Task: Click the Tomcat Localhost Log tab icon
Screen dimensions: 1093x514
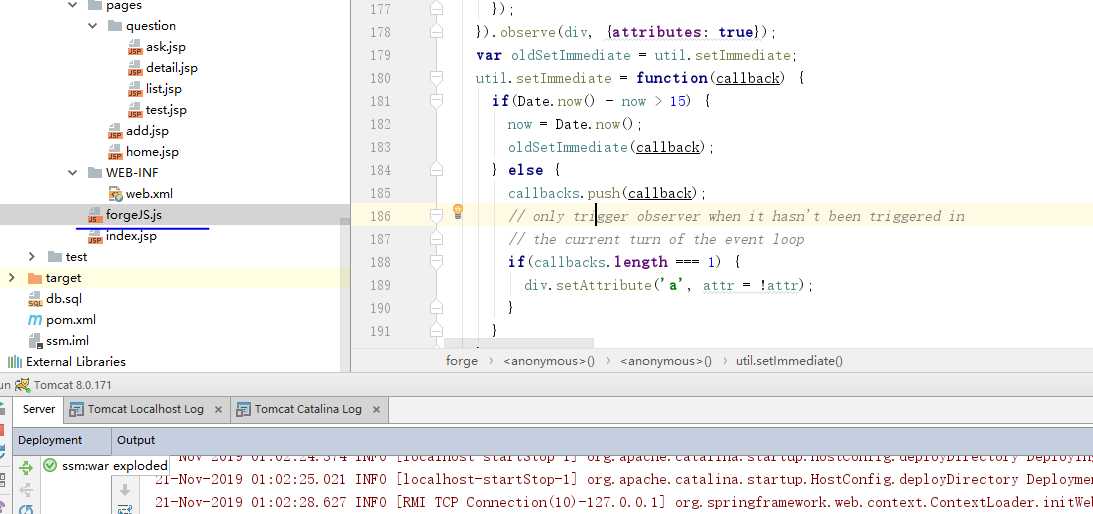Action: (76, 409)
